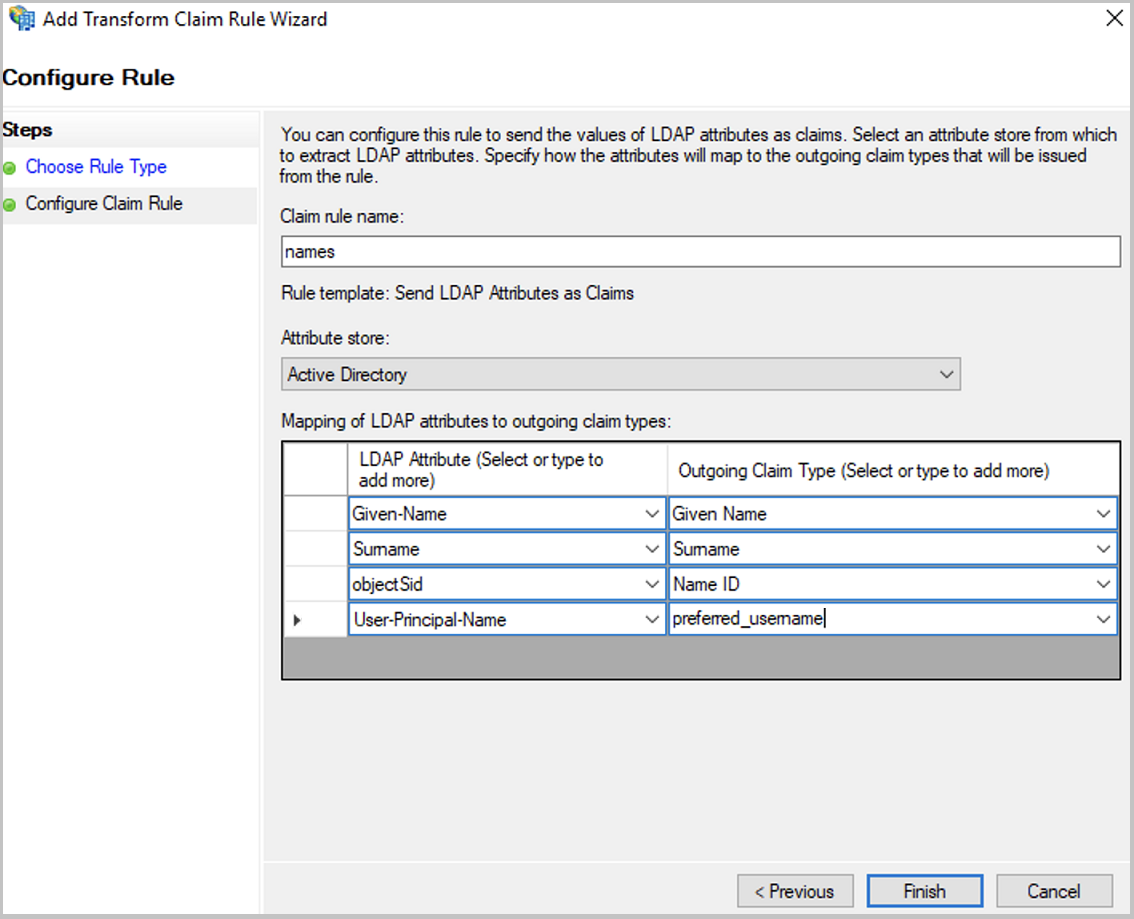This screenshot has height=919, width=1134.
Task: Click the Finish button
Action: [x=924, y=890]
